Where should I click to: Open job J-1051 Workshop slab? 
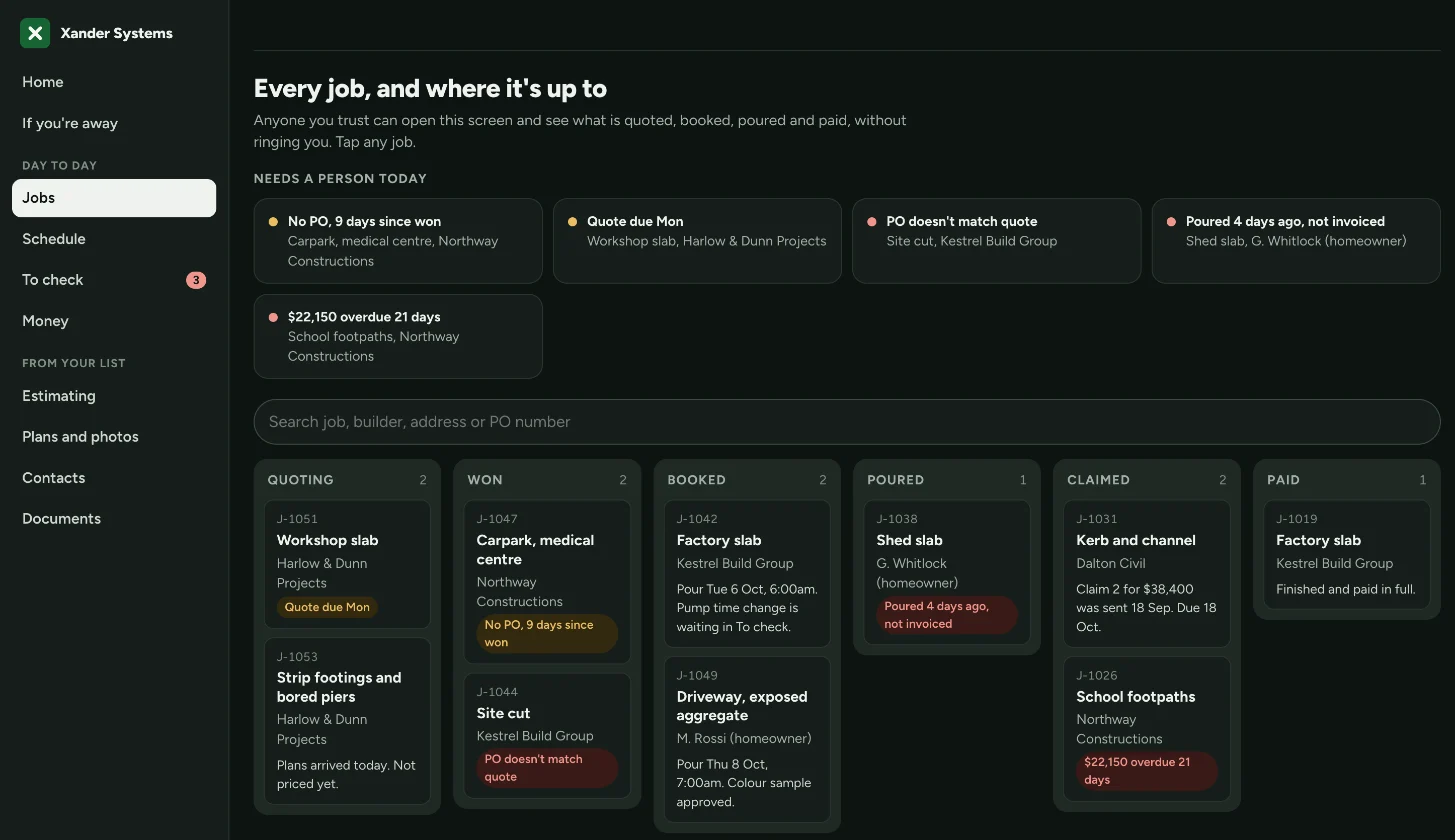[347, 565]
